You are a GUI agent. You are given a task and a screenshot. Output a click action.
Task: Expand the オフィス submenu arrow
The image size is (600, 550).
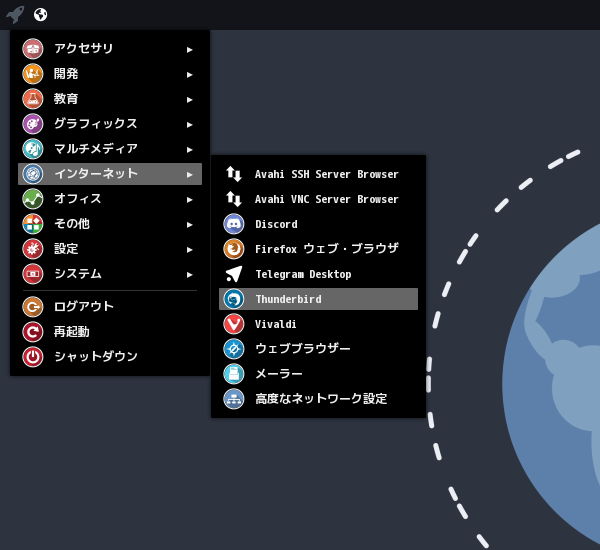coord(189,200)
